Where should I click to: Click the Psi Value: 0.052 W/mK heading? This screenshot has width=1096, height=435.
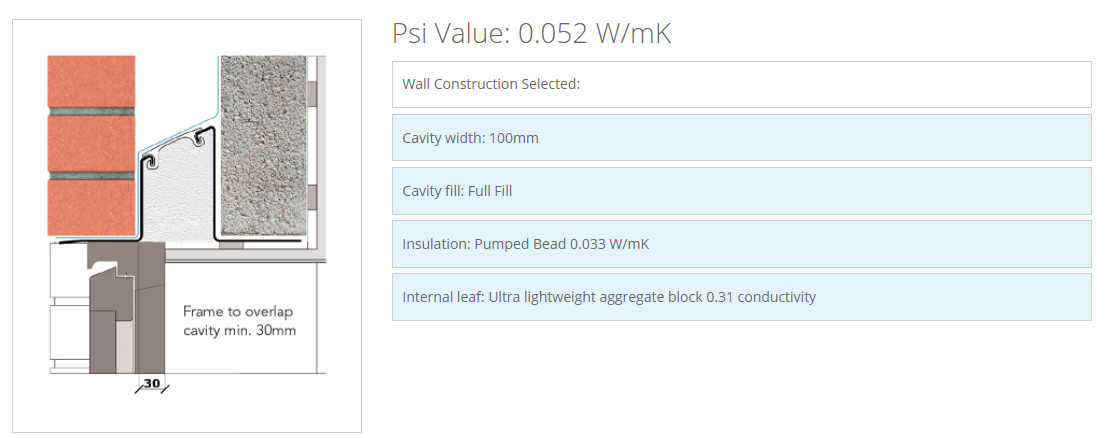click(531, 34)
